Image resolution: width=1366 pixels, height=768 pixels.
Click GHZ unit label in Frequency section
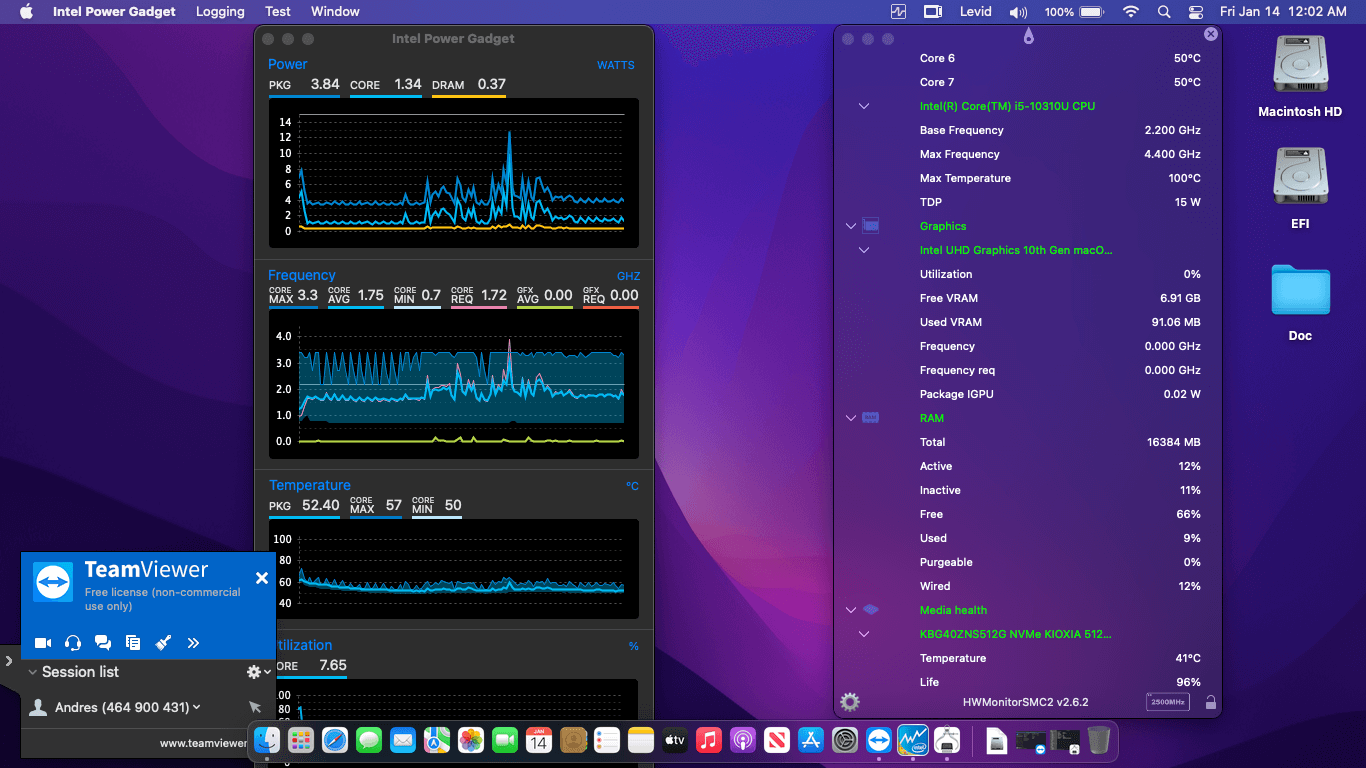tap(628, 276)
